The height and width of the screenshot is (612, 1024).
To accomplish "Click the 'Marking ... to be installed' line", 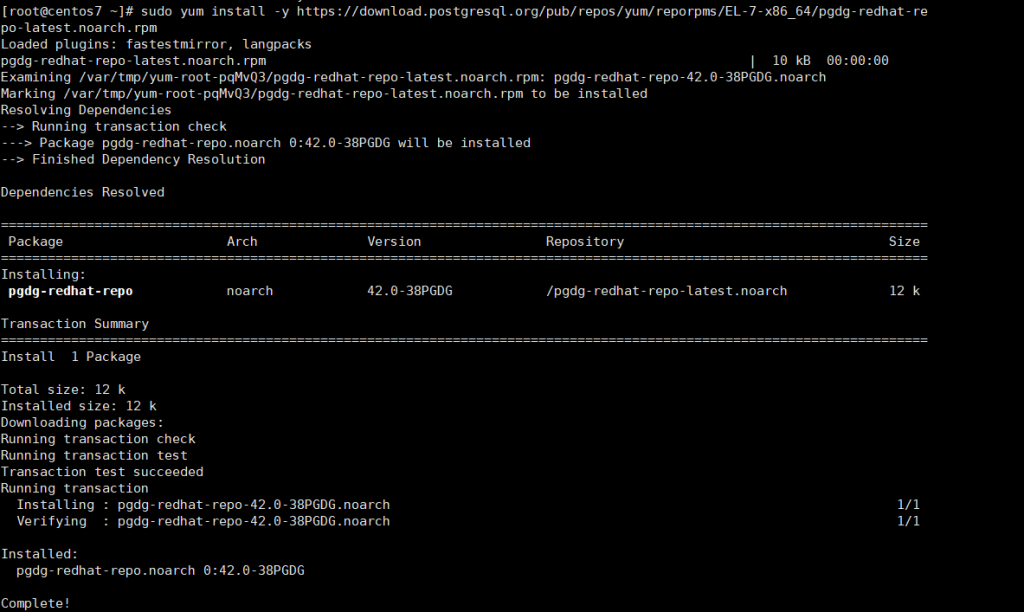I will pos(324,93).
